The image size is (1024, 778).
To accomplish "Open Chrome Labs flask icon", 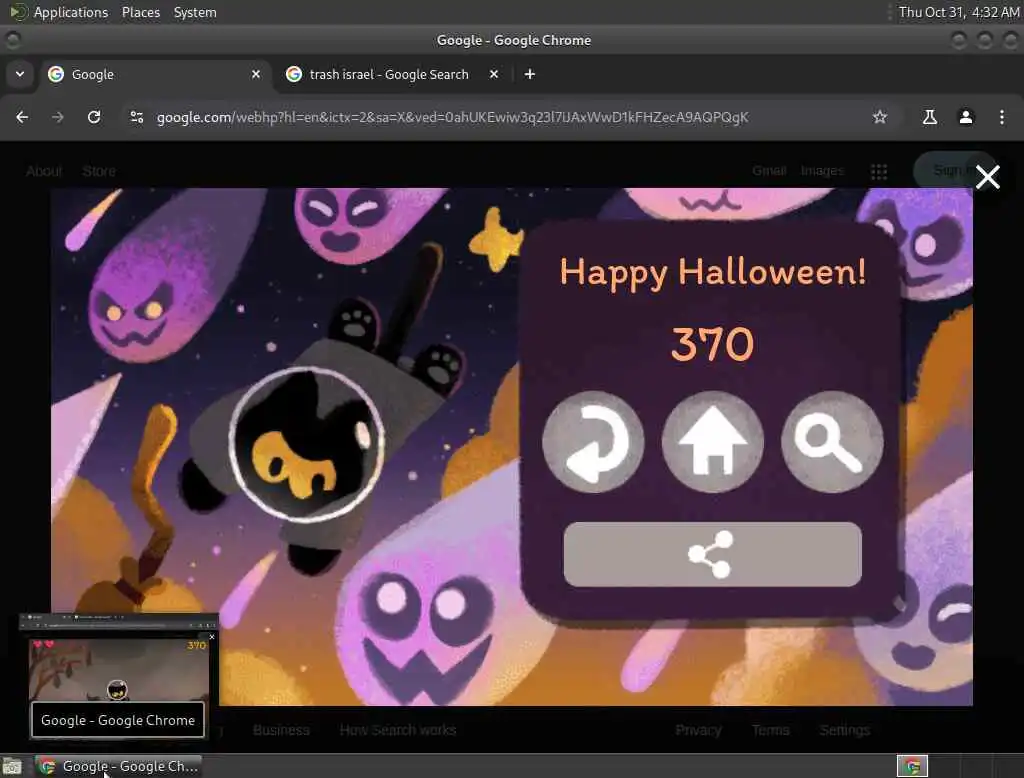I will 929,117.
